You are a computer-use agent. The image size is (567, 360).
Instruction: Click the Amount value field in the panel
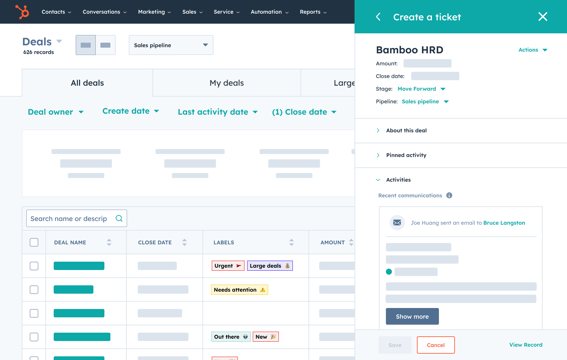pyautogui.click(x=427, y=63)
